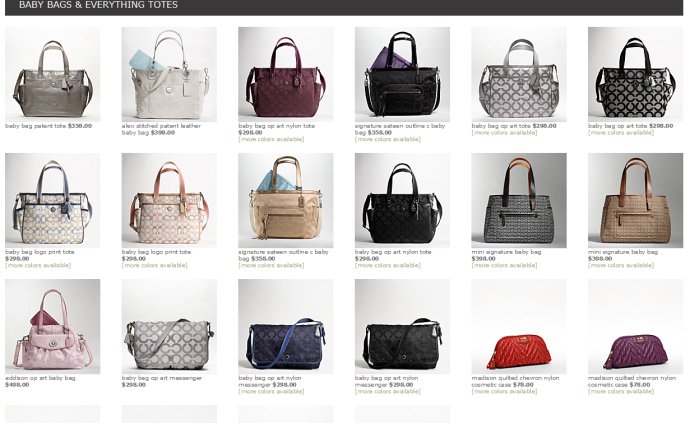Click the navy blue nylon messenger bag image

(286, 327)
